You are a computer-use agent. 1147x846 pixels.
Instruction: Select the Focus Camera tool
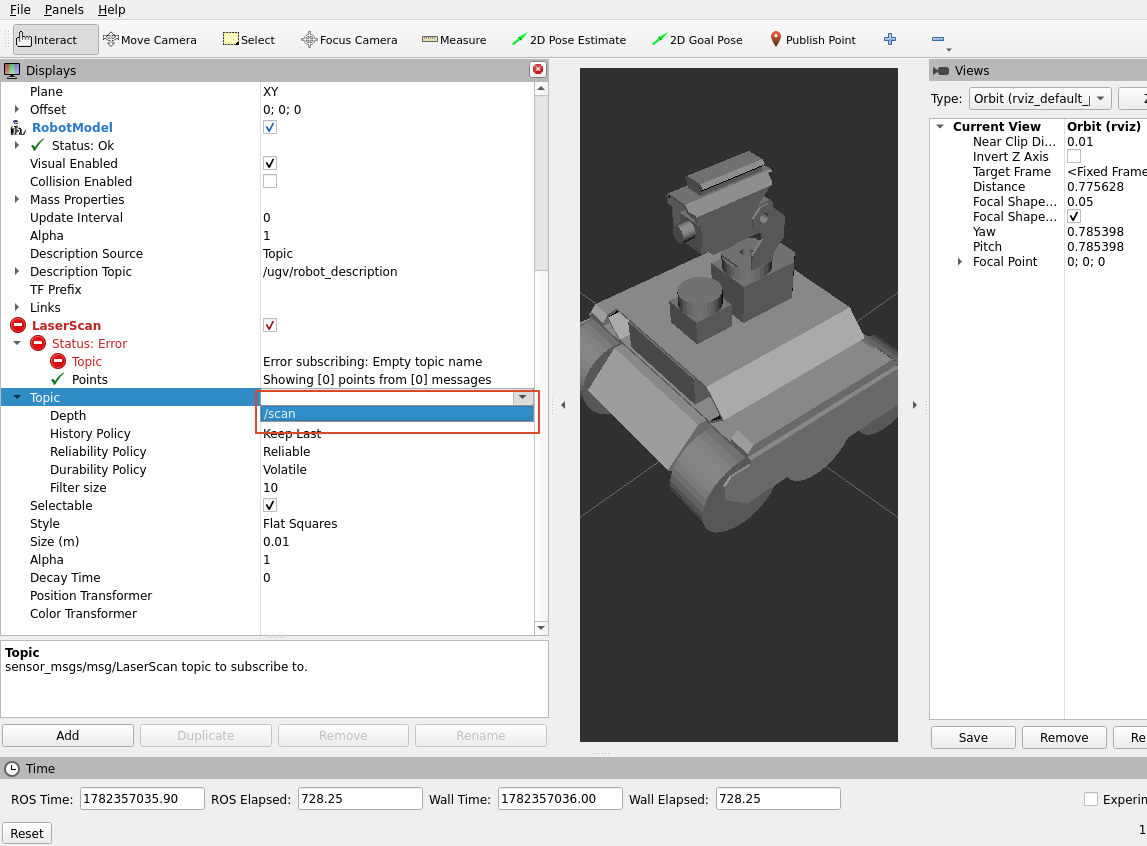click(x=349, y=39)
